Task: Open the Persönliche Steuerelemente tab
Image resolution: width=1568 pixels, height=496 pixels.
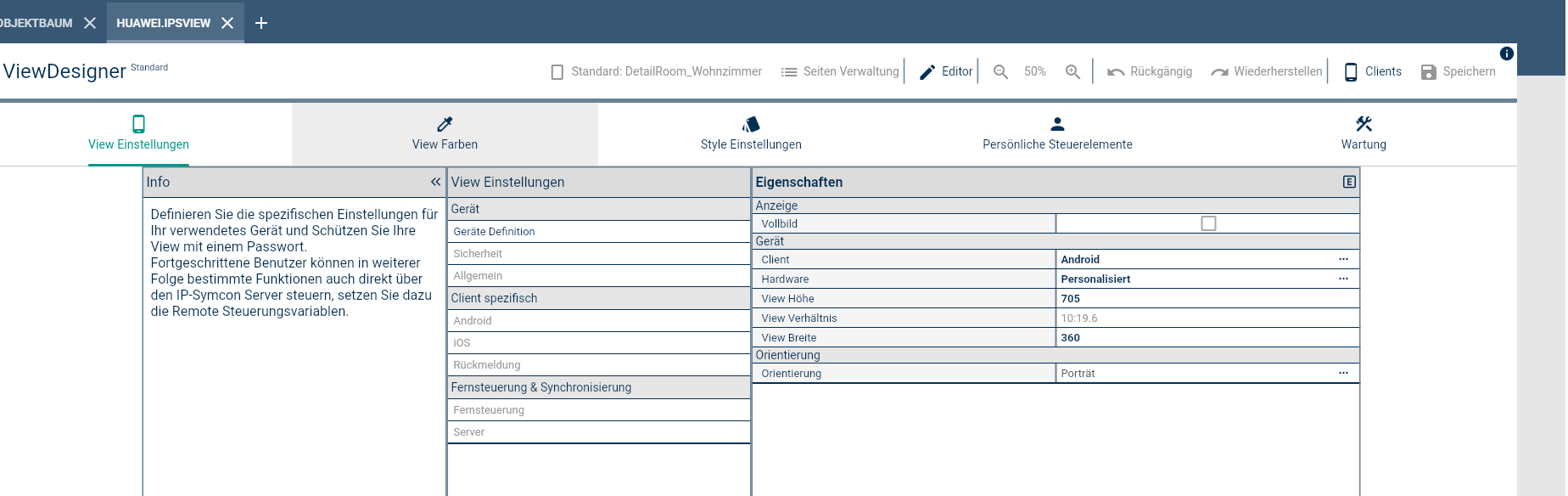Action: click(1057, 133)
